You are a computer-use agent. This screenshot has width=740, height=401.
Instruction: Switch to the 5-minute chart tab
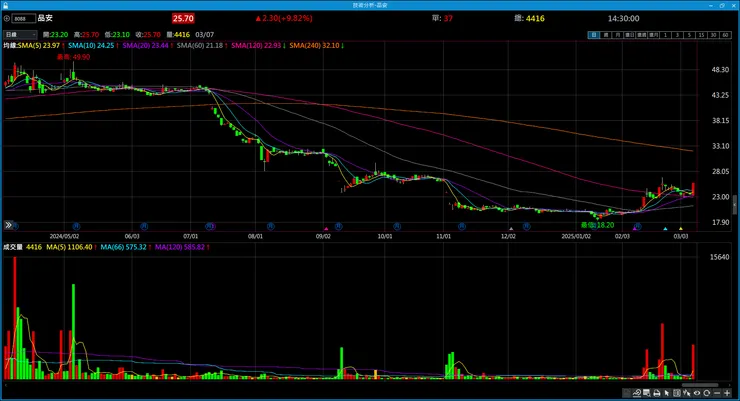coord(690,35)
